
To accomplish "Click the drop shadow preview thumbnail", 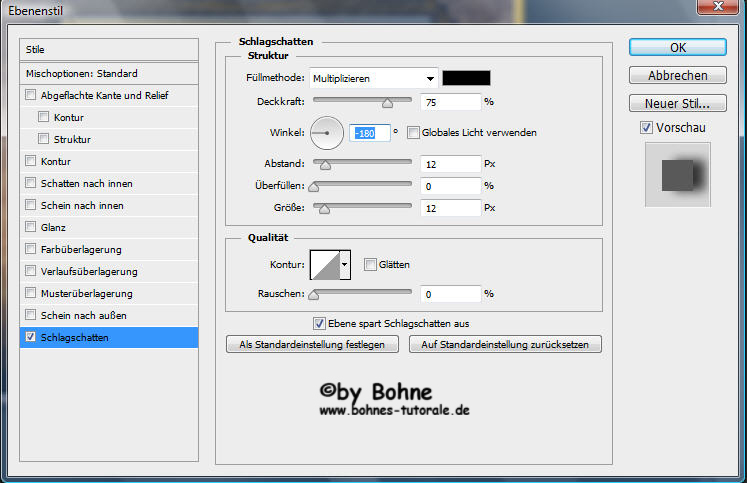I will click(x=677, y=175).
